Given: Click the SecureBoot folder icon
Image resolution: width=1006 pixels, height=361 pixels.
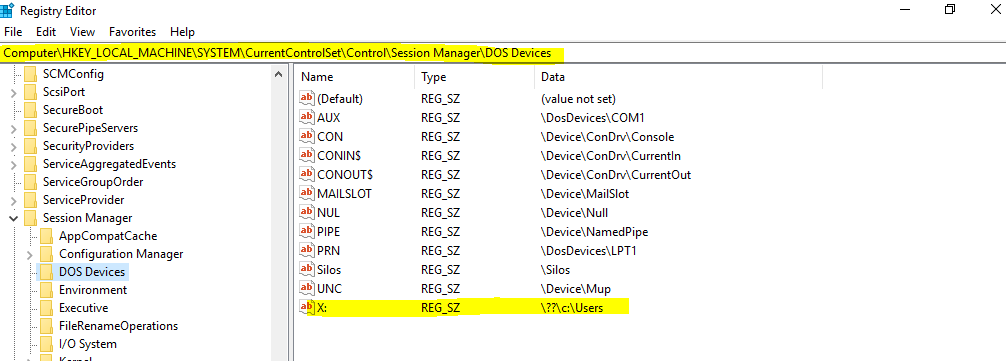Looking at the screenshot, I should [x=30, y=110].
